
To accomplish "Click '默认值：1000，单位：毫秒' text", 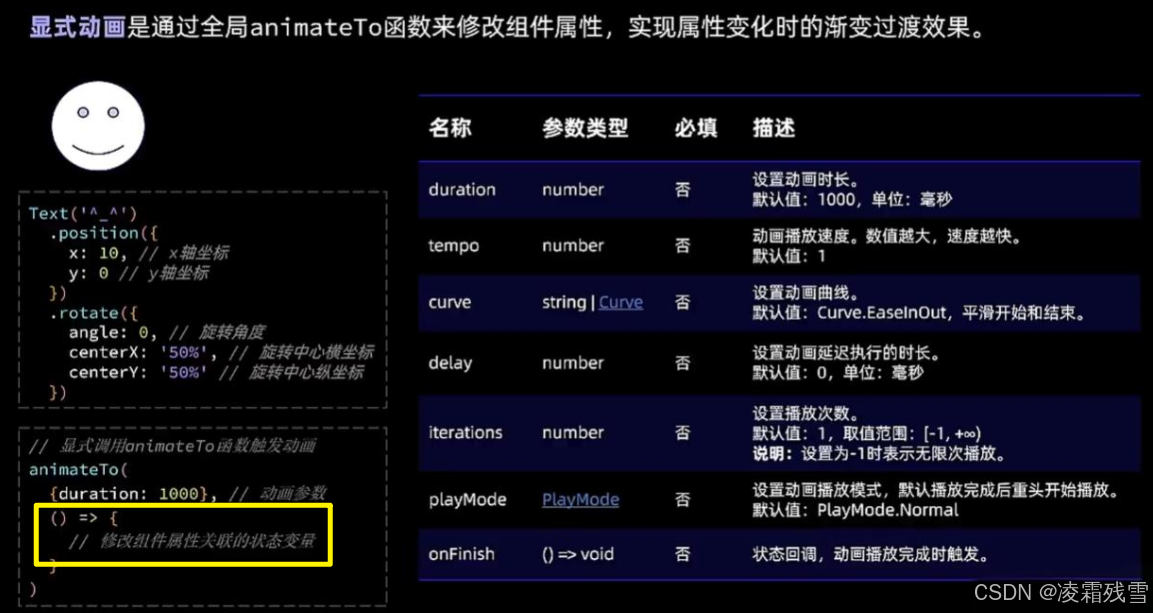I will pos(853,198).
